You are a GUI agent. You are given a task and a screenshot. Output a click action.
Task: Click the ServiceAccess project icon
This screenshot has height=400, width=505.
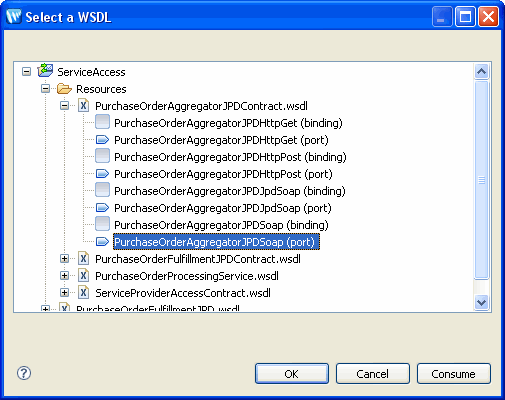(45, 71)
